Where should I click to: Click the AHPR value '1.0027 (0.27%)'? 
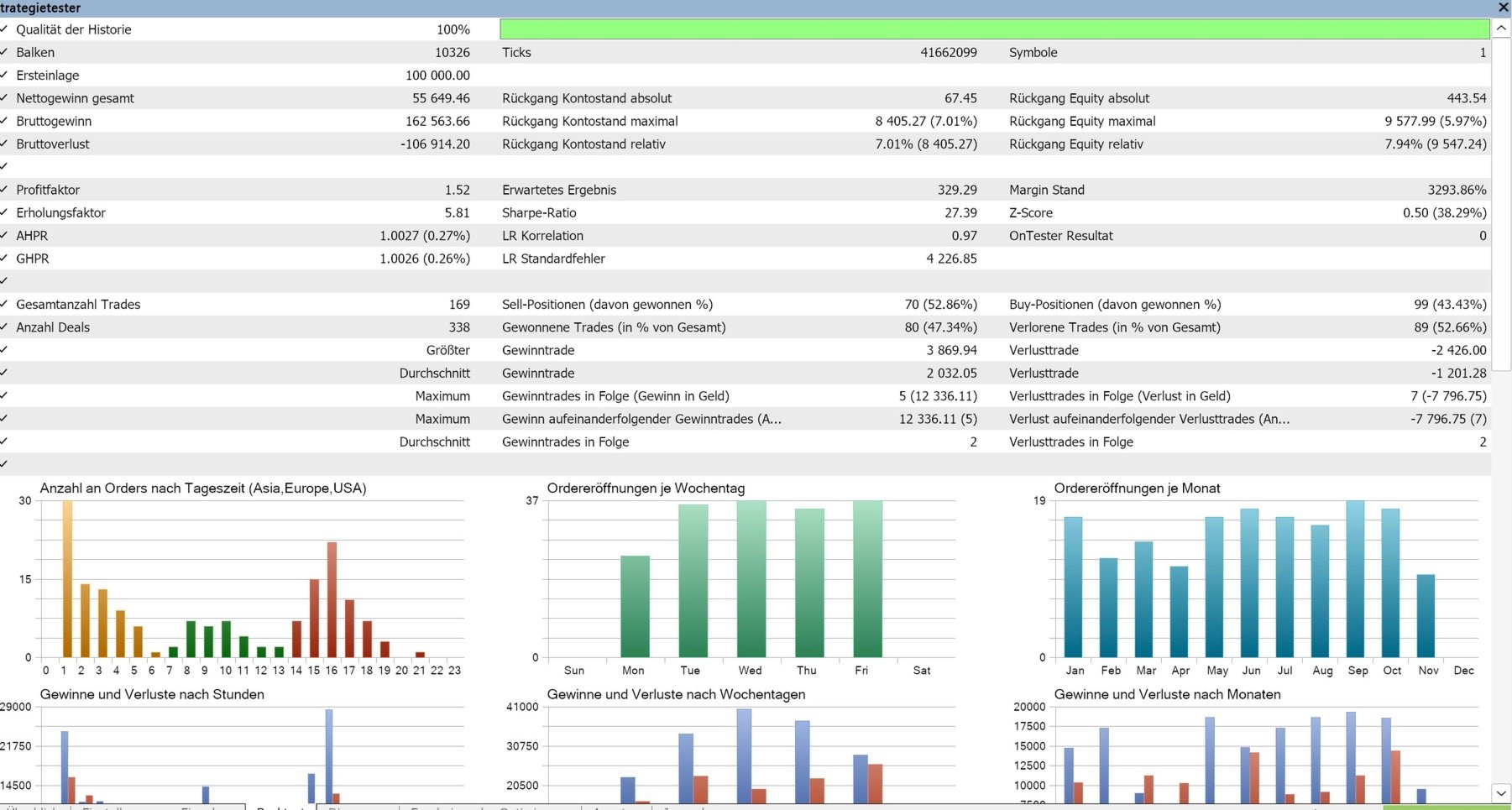425,236
